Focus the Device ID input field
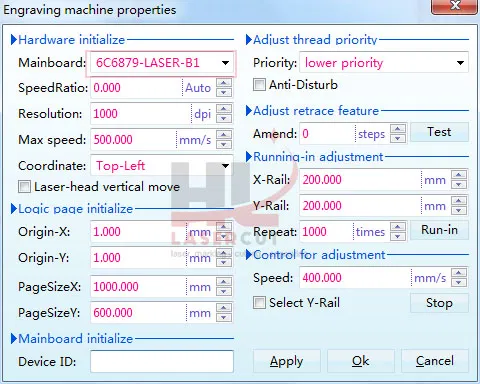The height and width of the screenshot is (384, 480). (162, 361)
